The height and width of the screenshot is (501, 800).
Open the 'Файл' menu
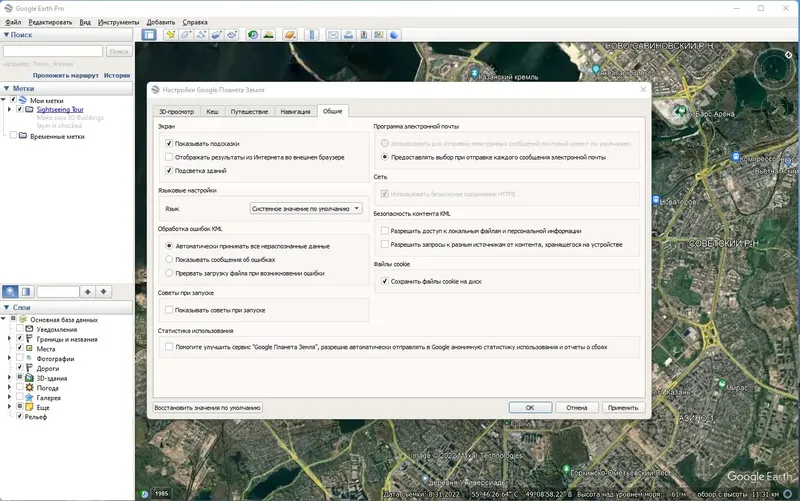(x=13, y=22)
